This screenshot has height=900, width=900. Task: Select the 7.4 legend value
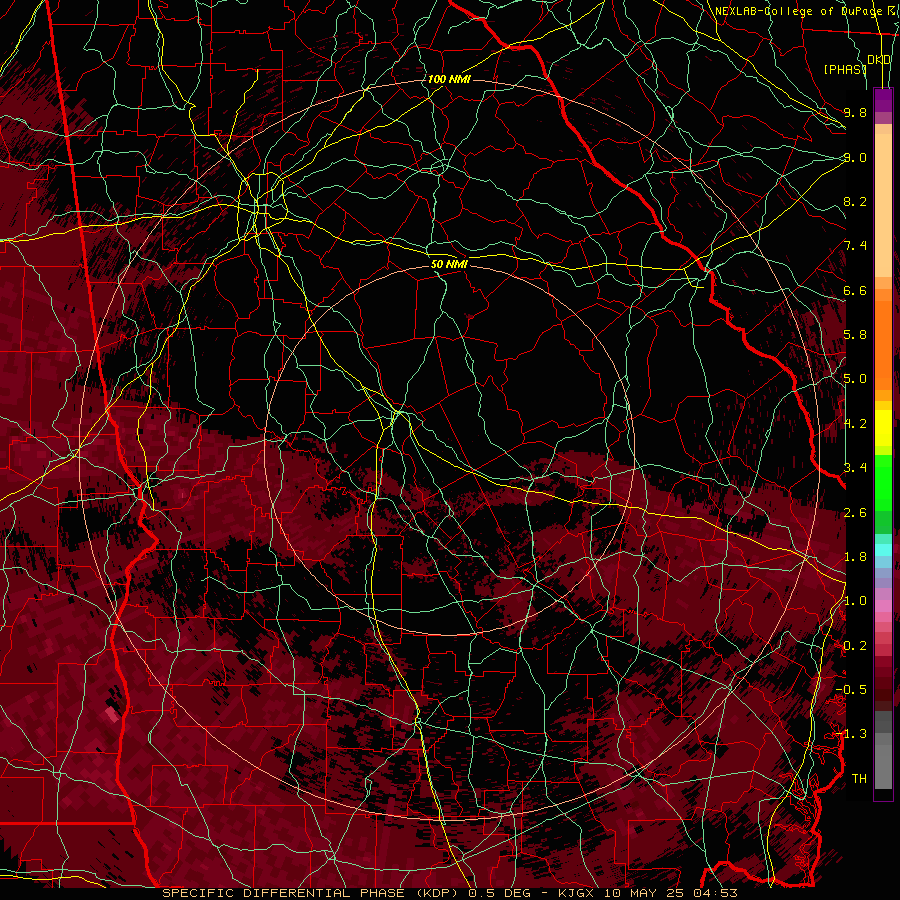(x=855, y=246)
